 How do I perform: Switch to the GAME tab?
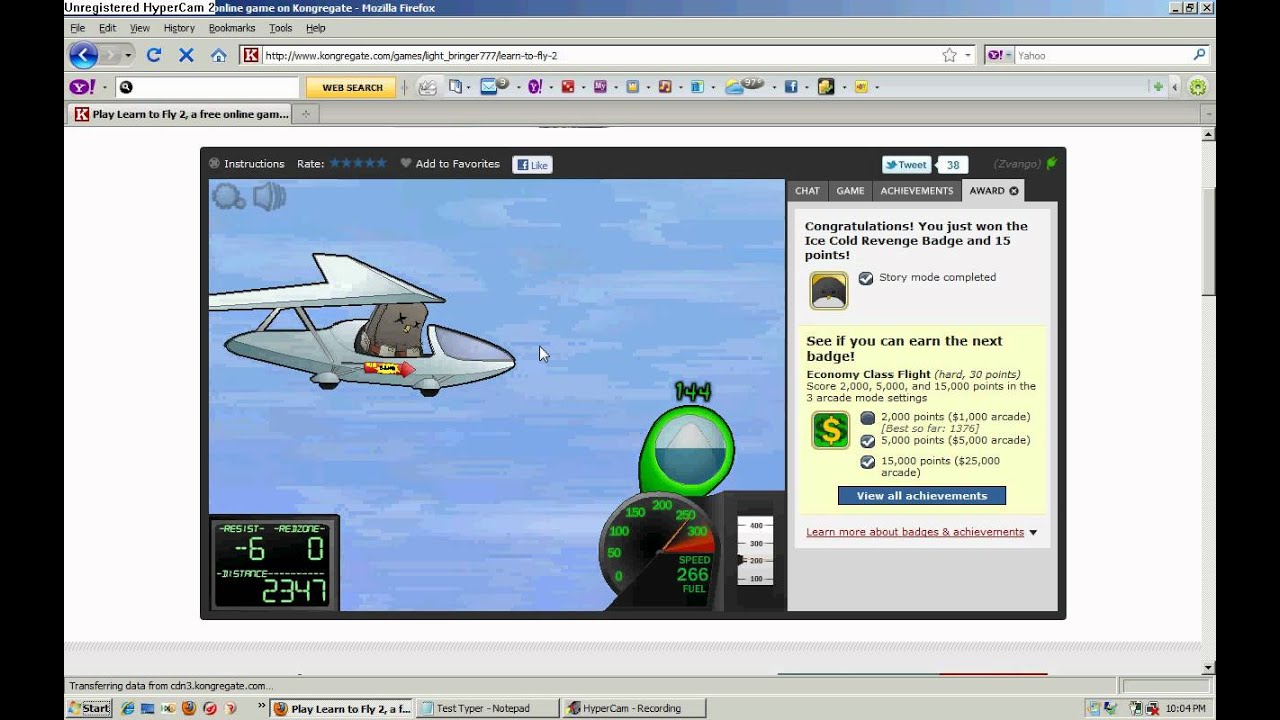tap(850, 191)
